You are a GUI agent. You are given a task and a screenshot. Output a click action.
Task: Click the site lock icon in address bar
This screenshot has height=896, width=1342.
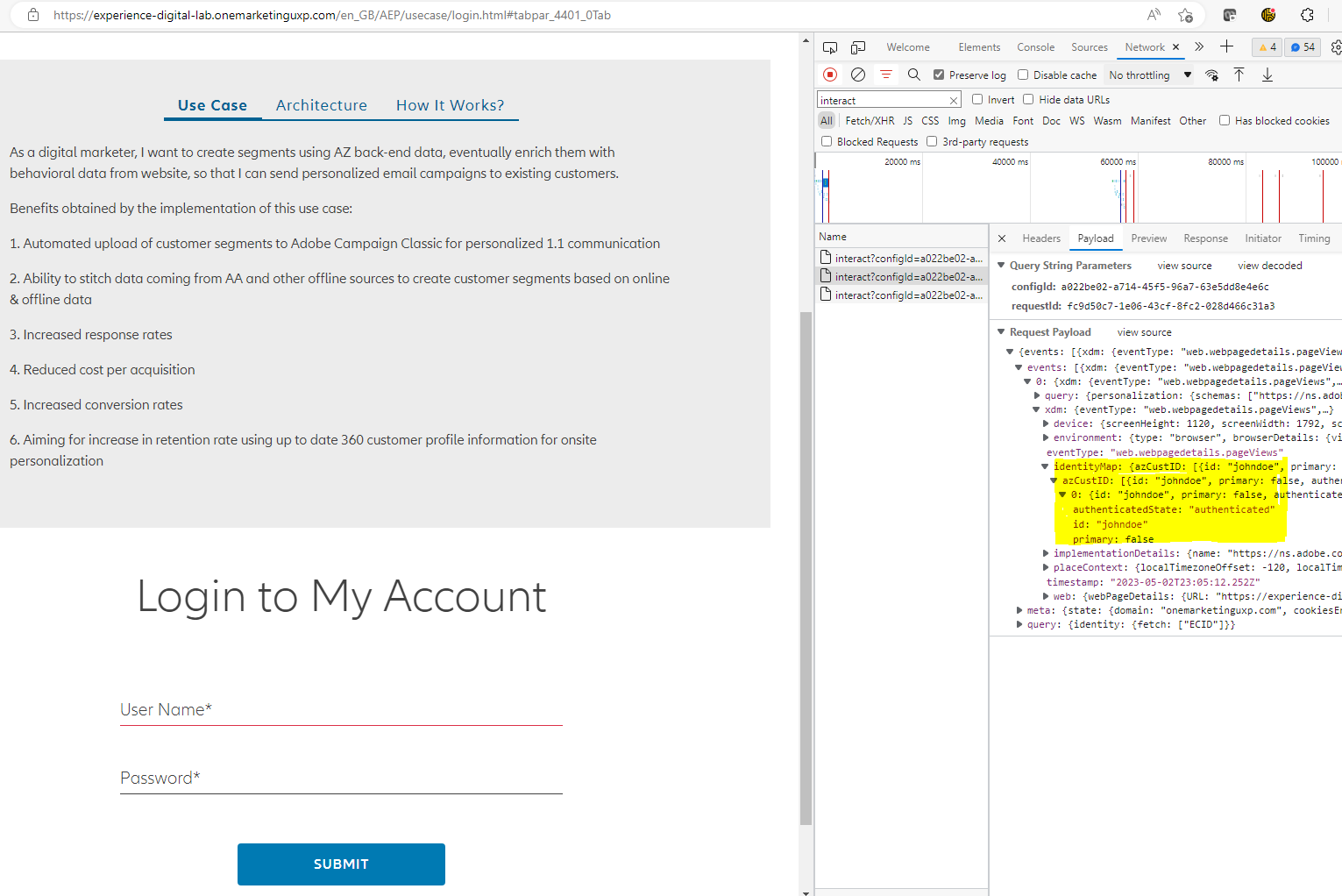pos(33,15)
